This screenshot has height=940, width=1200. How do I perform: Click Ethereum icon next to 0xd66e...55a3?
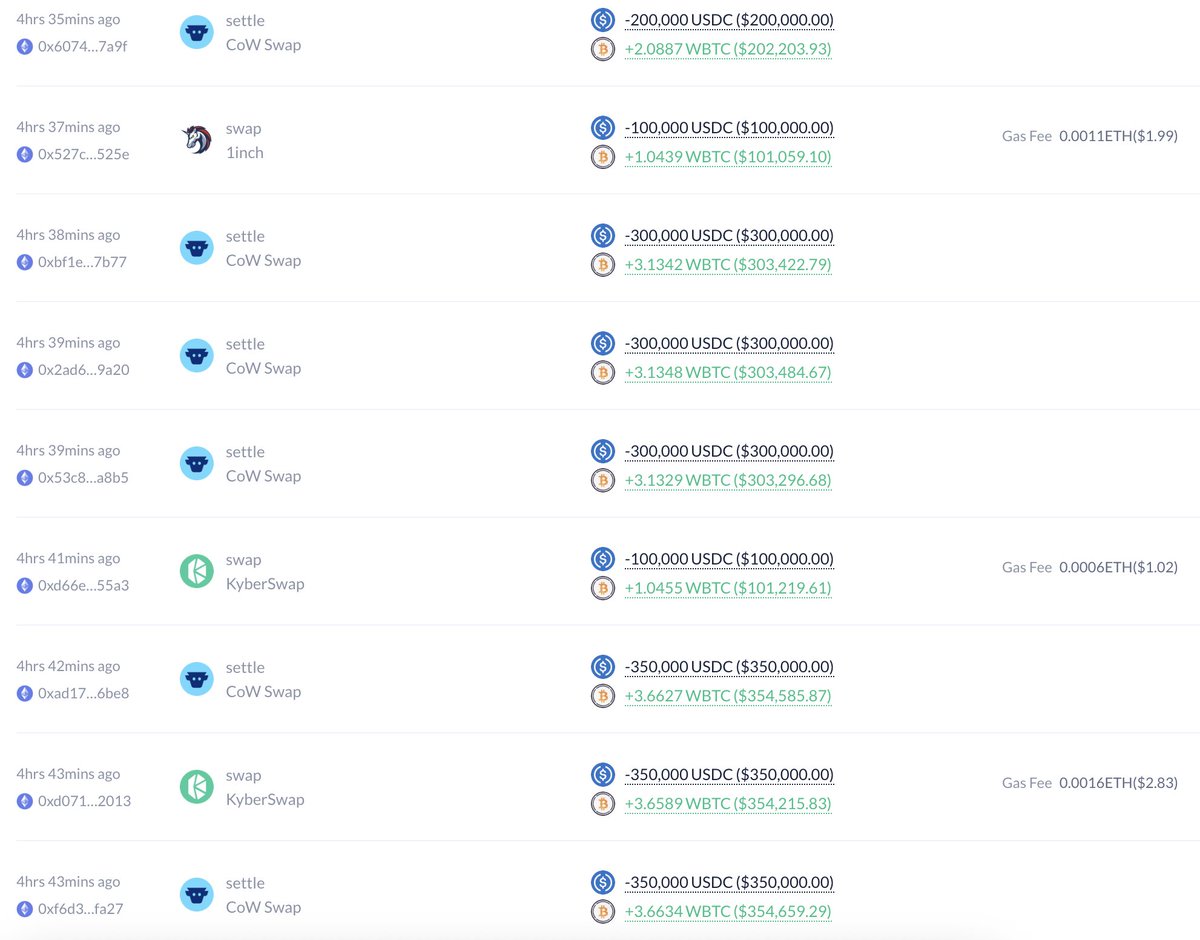[x=25, y=586]
